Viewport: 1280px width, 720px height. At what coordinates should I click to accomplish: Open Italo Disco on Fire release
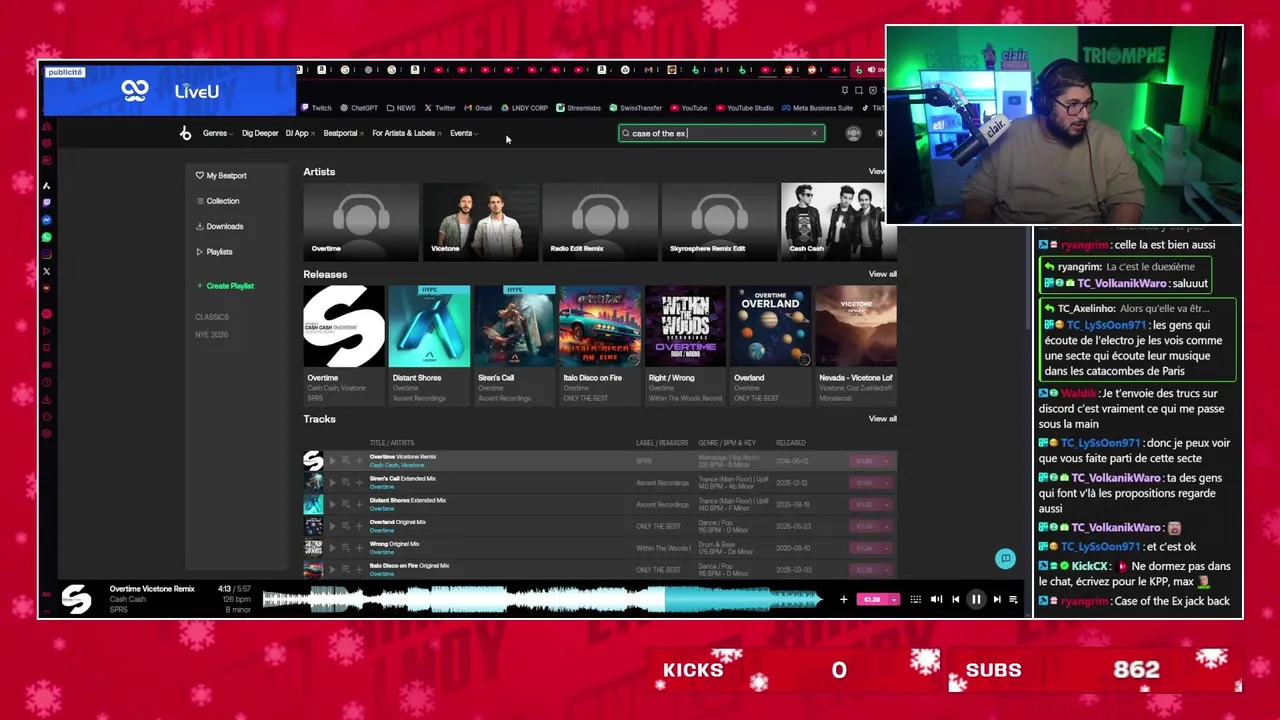pos(600,326)
